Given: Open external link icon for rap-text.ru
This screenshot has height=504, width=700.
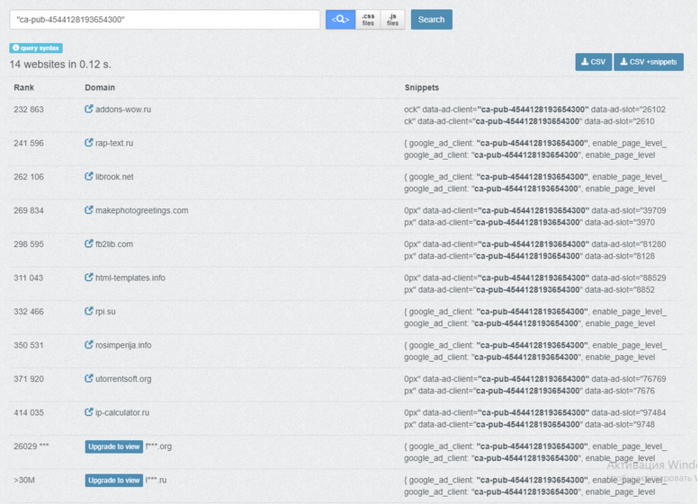Looking at the screenshot, I should (x=89, y=143).
